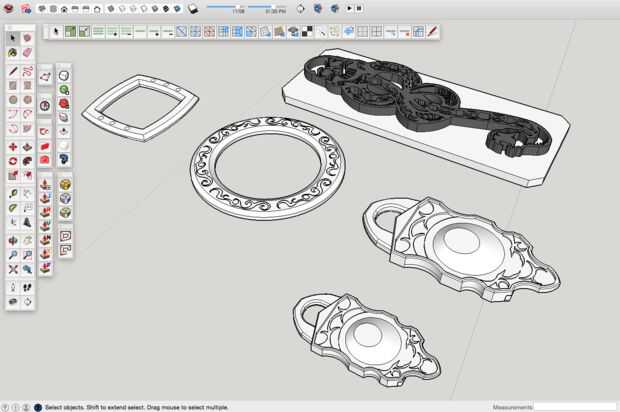Viewport: 620px width, 412px height.
Task: Select the Zoom Window tool
Action: [27, 255]
